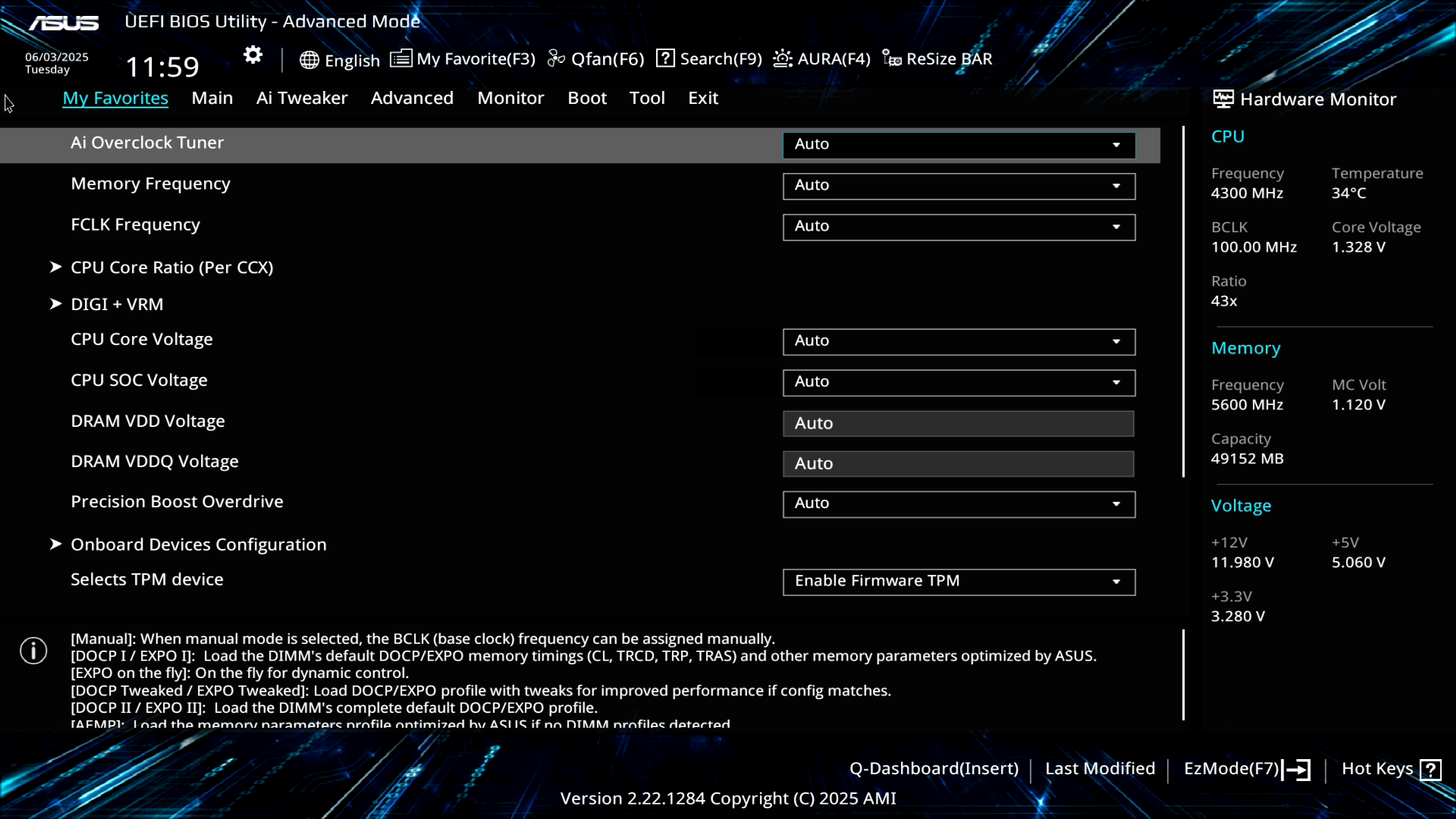1456x819 pixels.
Task: Click the globe language icon
Action: [309, 60]
